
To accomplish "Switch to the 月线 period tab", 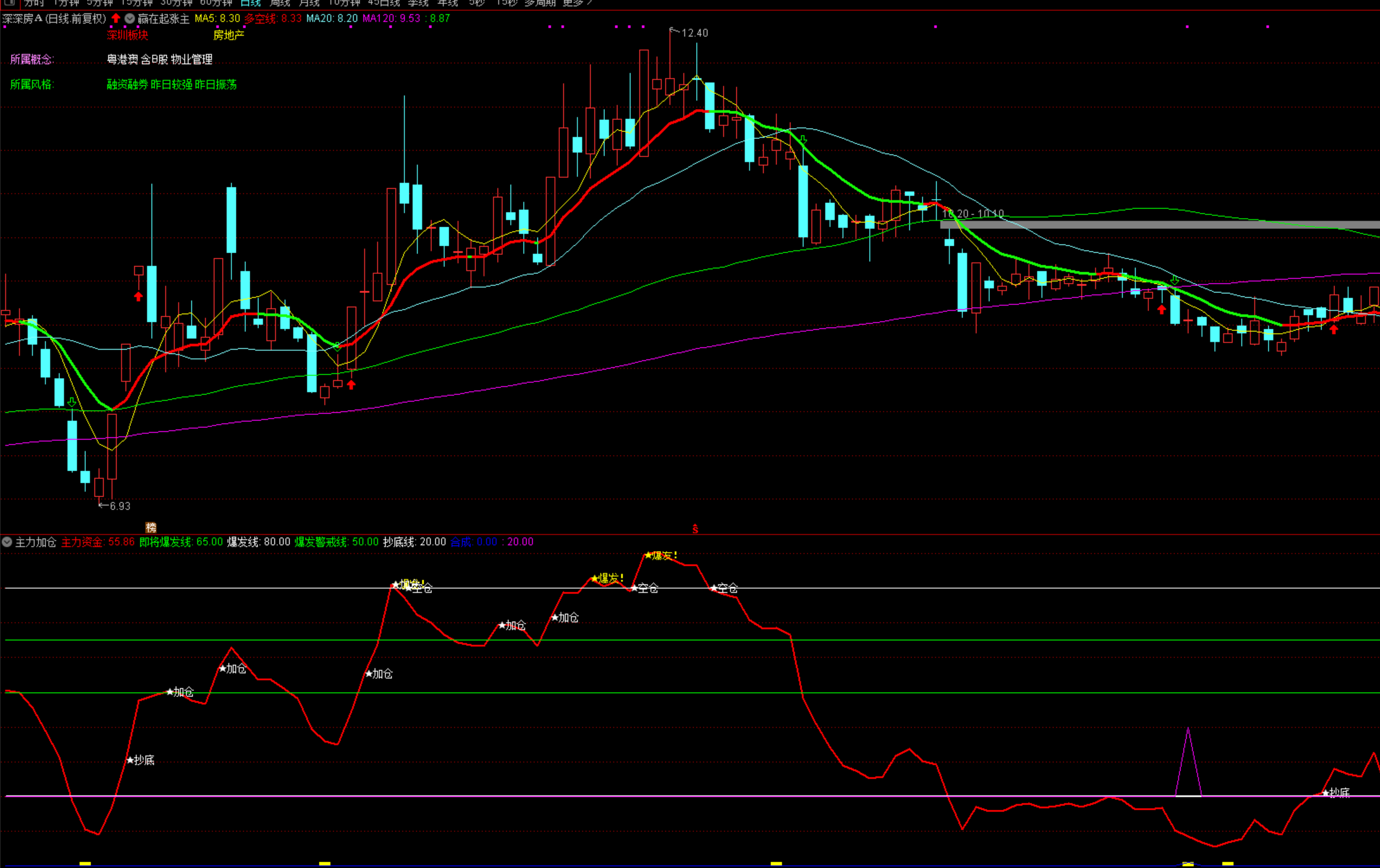I will pos(309,3).
